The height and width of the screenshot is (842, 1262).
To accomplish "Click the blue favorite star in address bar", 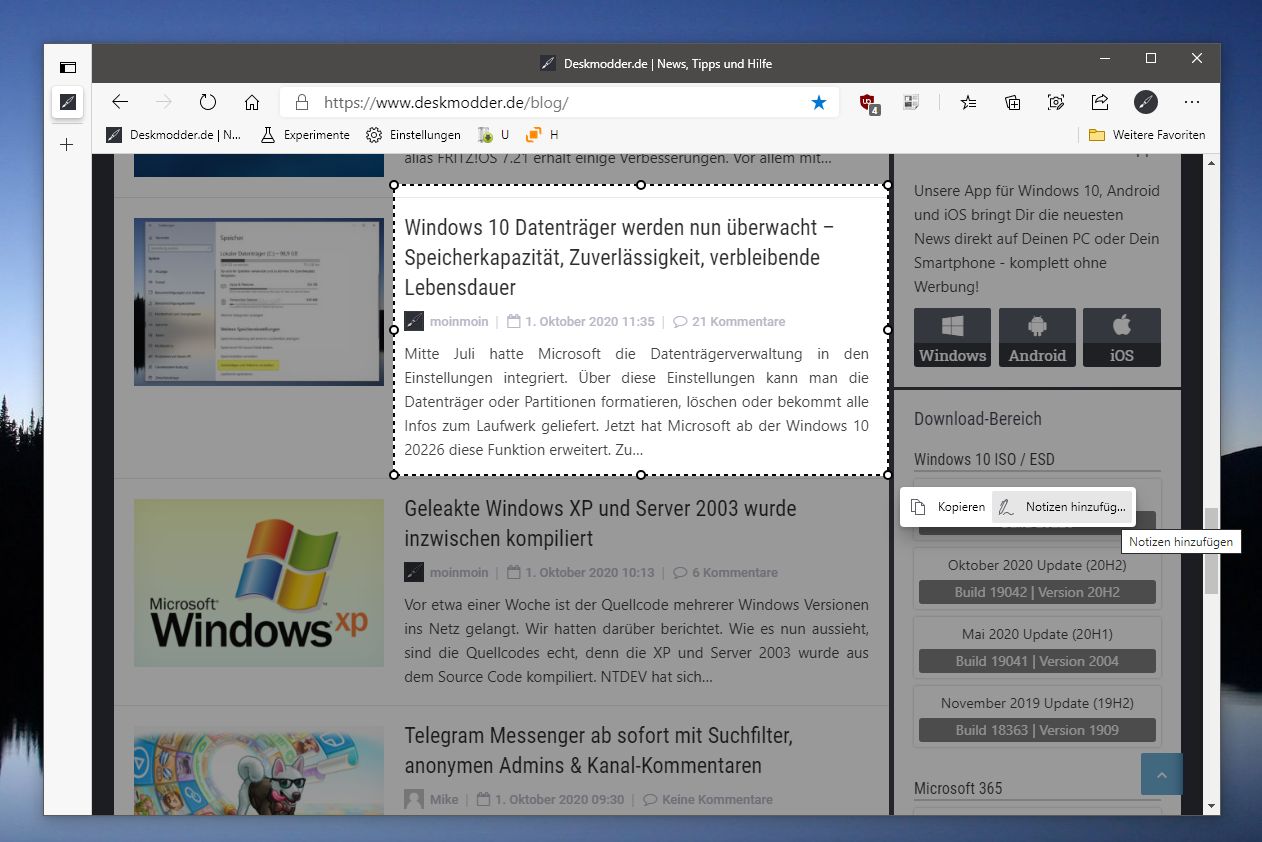I will pyautogui.click(x=819, y=102).
